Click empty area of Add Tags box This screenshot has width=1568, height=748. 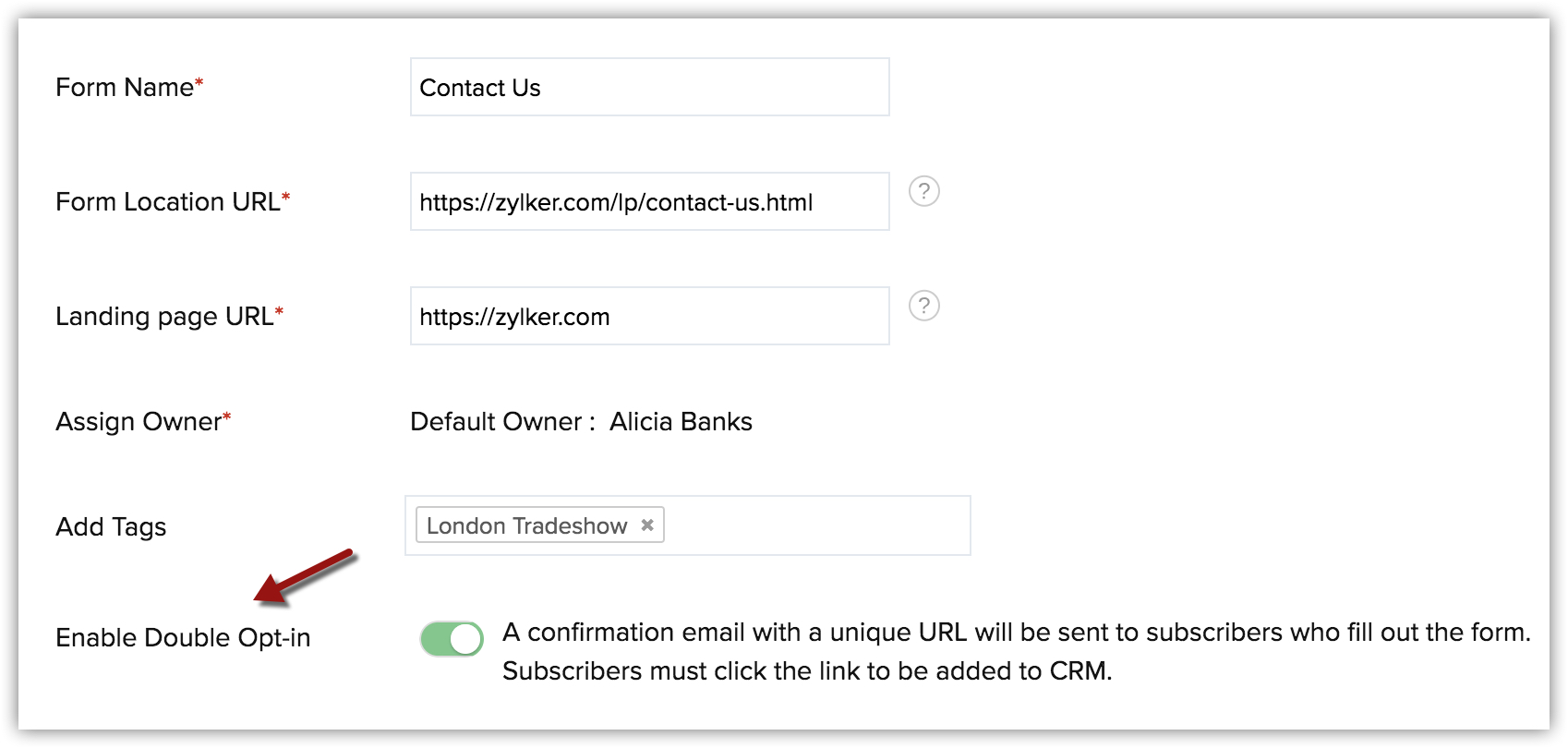point(817,525)
